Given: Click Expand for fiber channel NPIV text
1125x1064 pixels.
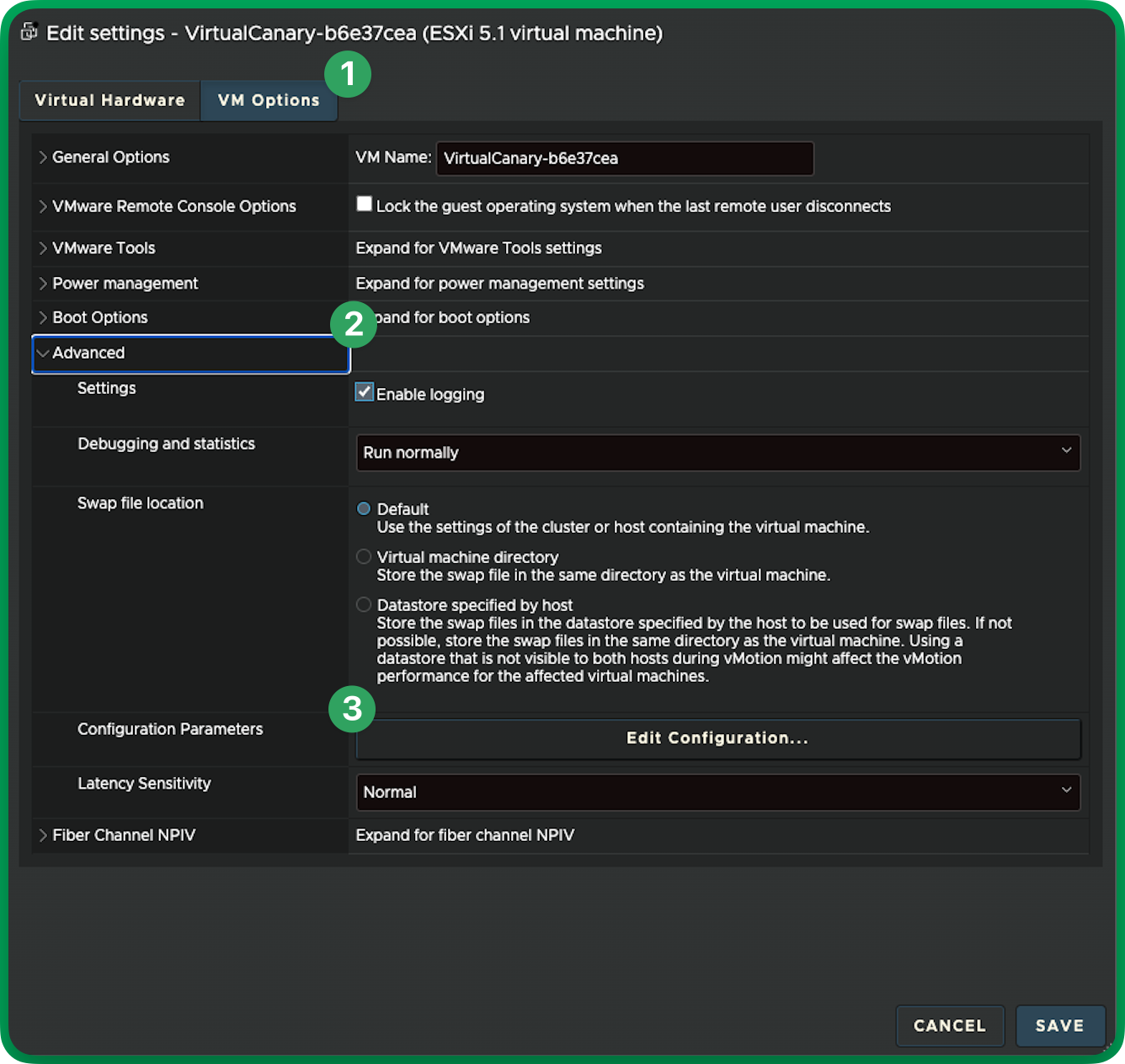Looking at the screenshot, I should [x=465, y=835].
